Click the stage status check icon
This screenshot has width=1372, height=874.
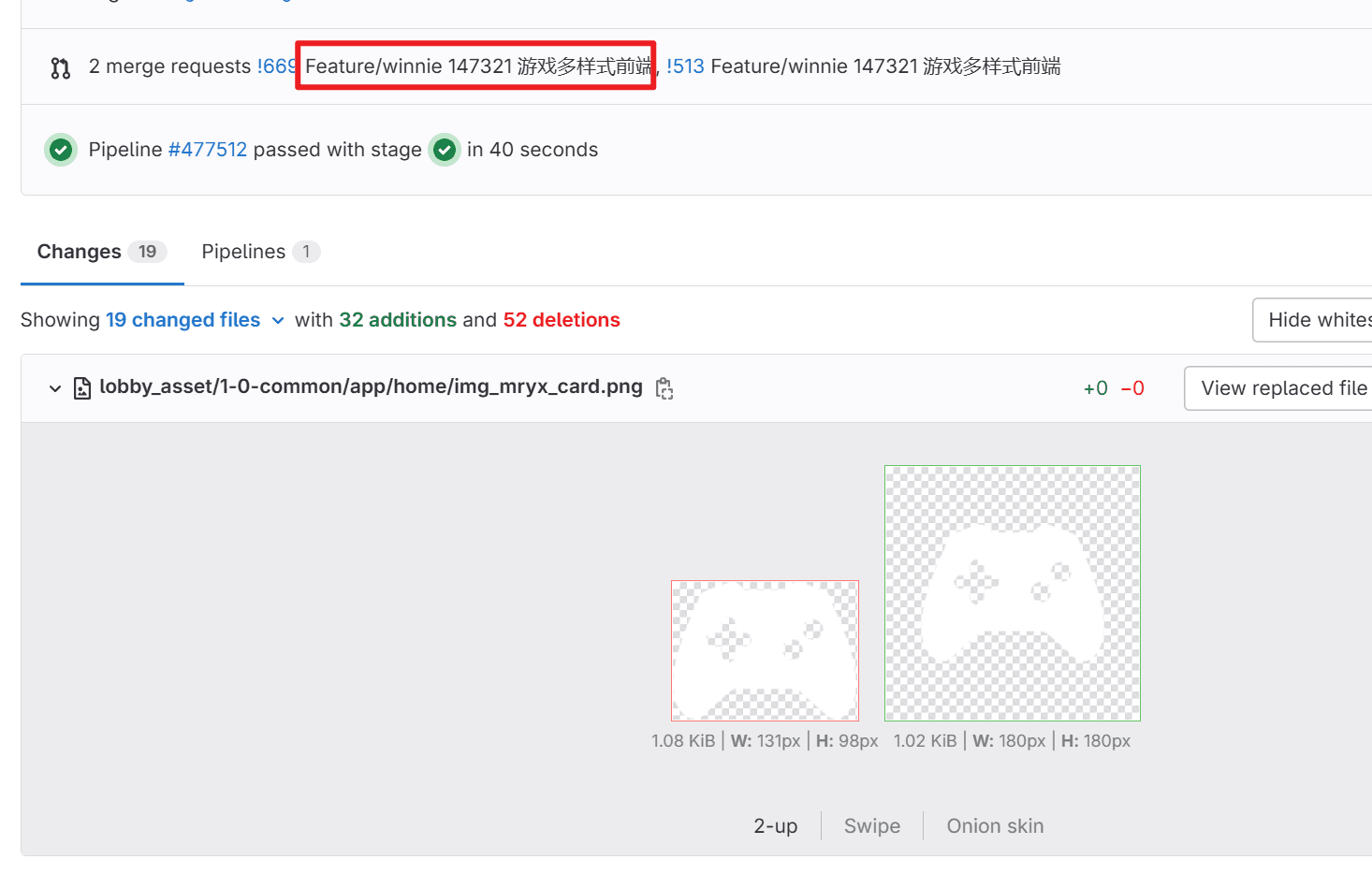(445, 150)
